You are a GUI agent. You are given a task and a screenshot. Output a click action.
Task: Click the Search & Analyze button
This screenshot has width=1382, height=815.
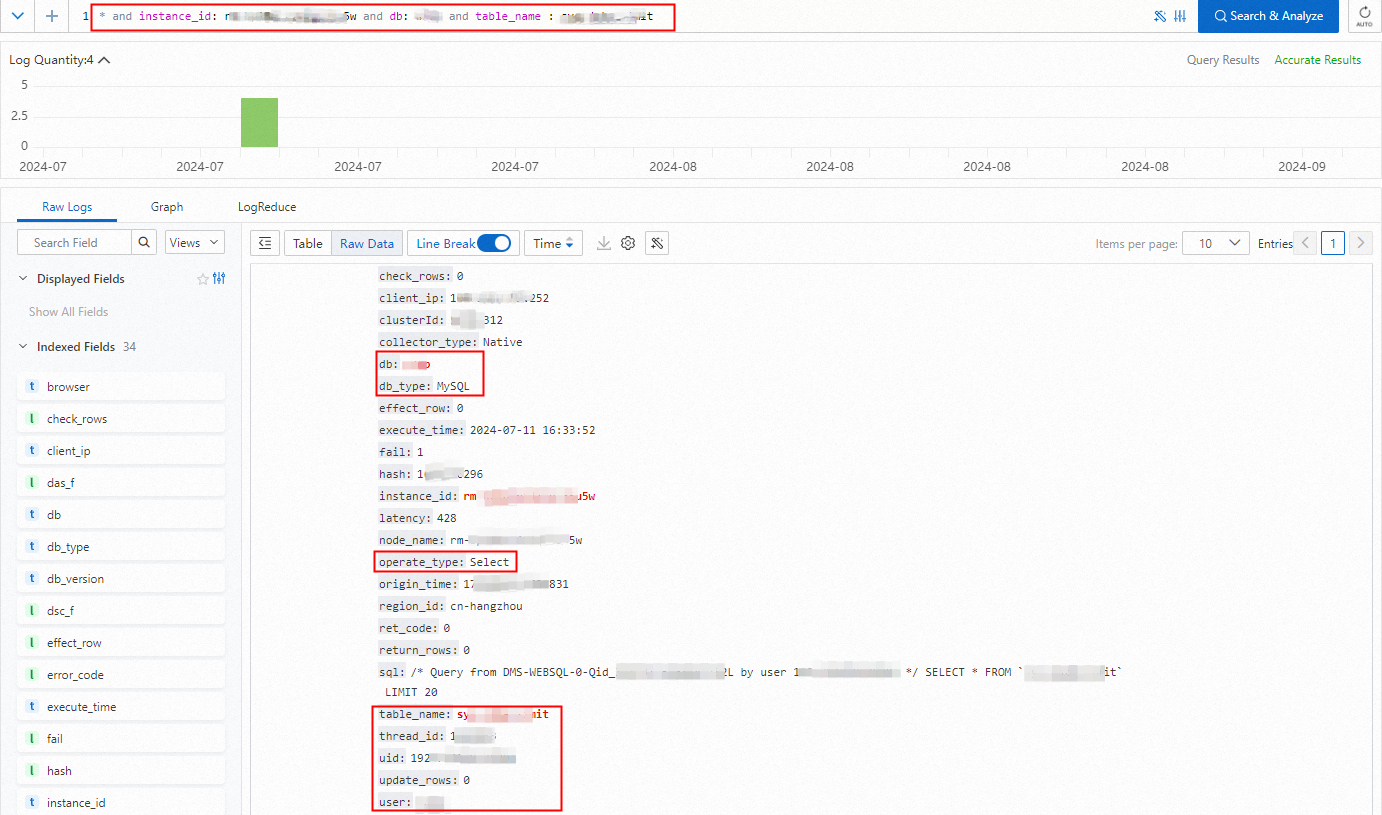(1268, 16)
